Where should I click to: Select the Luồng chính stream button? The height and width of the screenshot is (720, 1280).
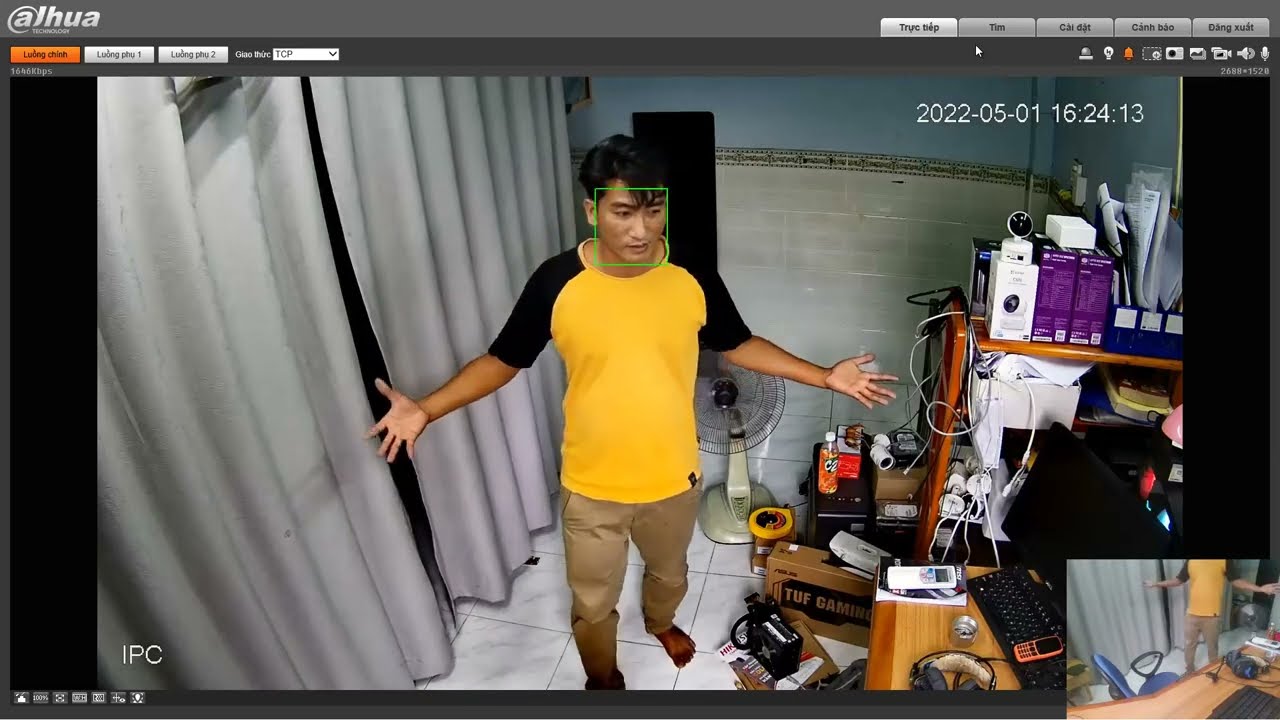click(x=45, y=54)
